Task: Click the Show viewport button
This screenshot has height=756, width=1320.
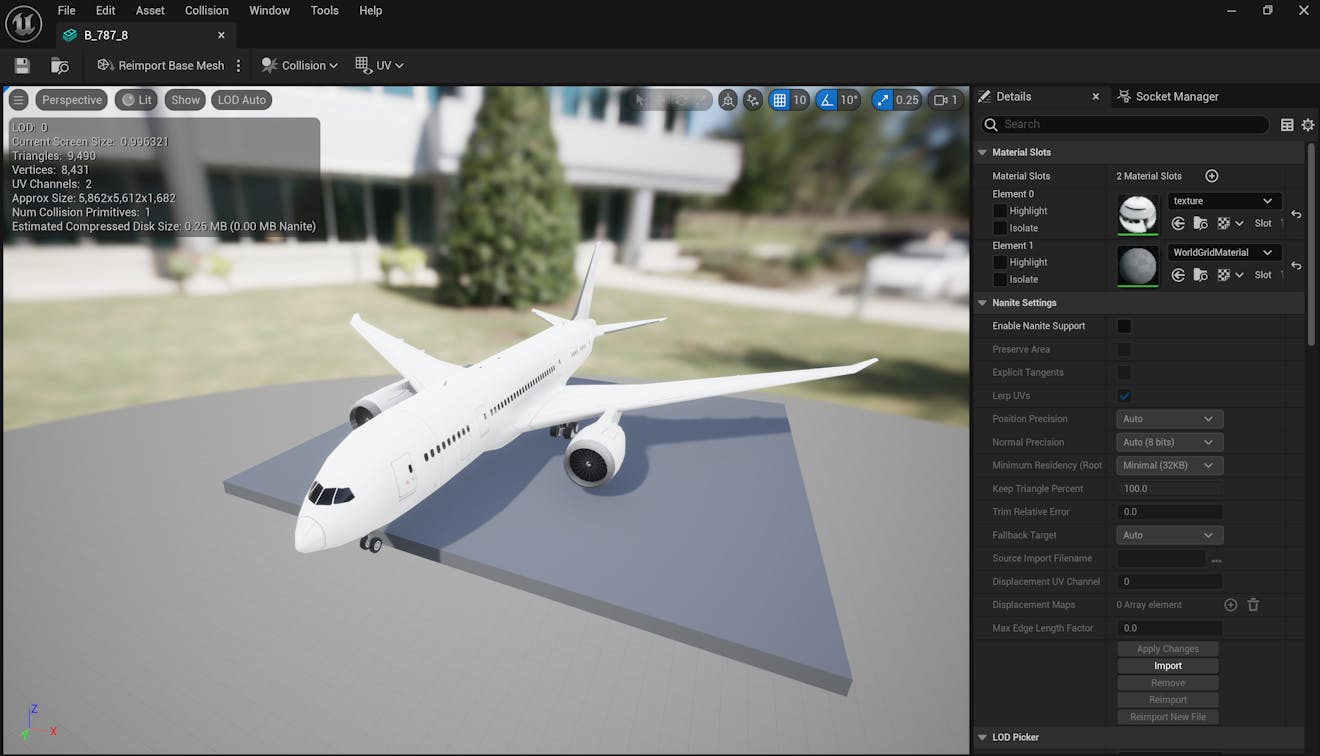Action: [185, 100]
